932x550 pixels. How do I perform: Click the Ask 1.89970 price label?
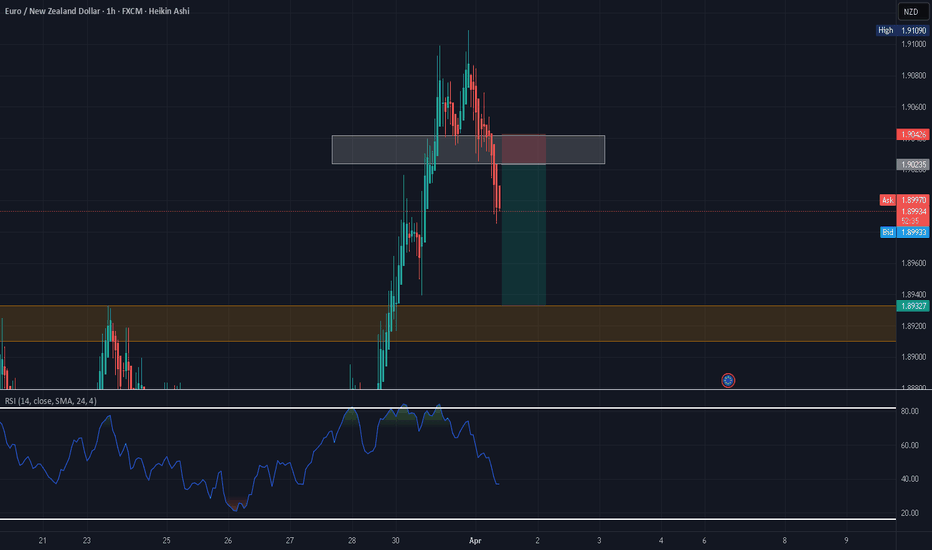click(x=904, y=200)
